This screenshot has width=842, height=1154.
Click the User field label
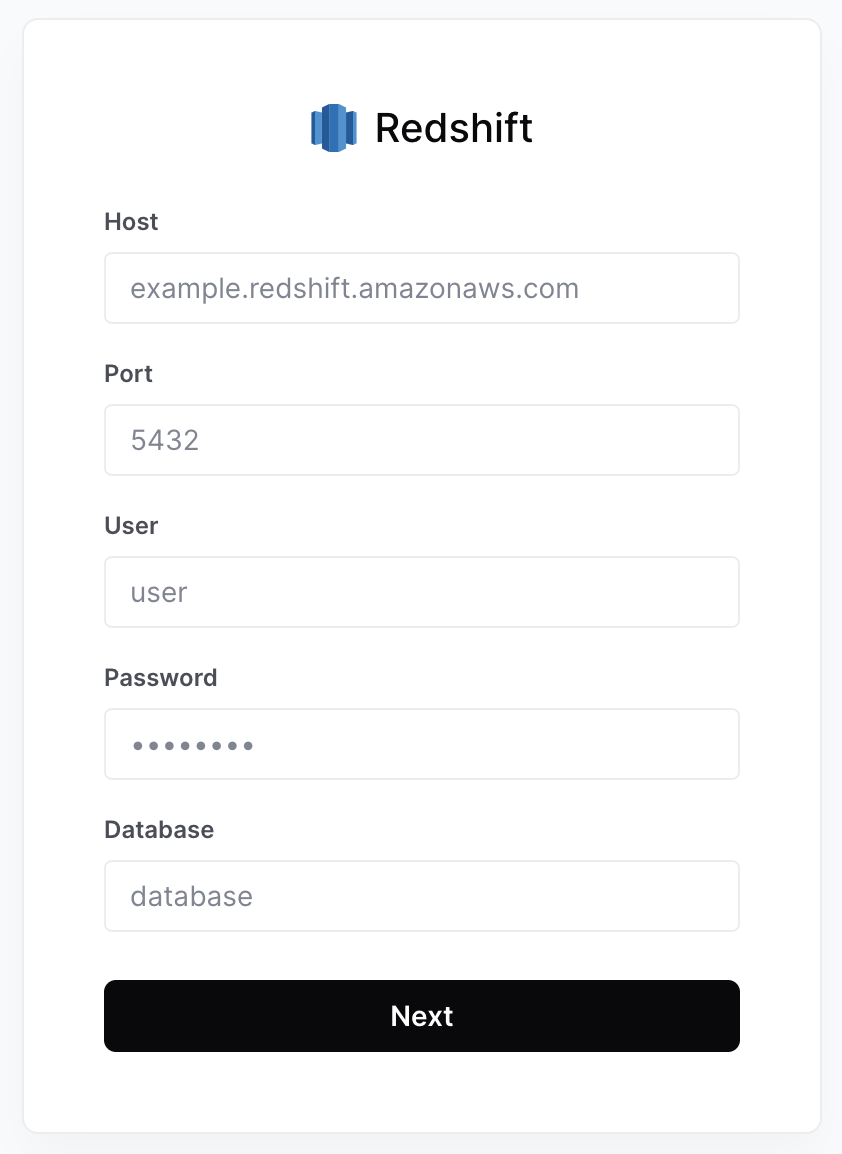coord(131,525)
